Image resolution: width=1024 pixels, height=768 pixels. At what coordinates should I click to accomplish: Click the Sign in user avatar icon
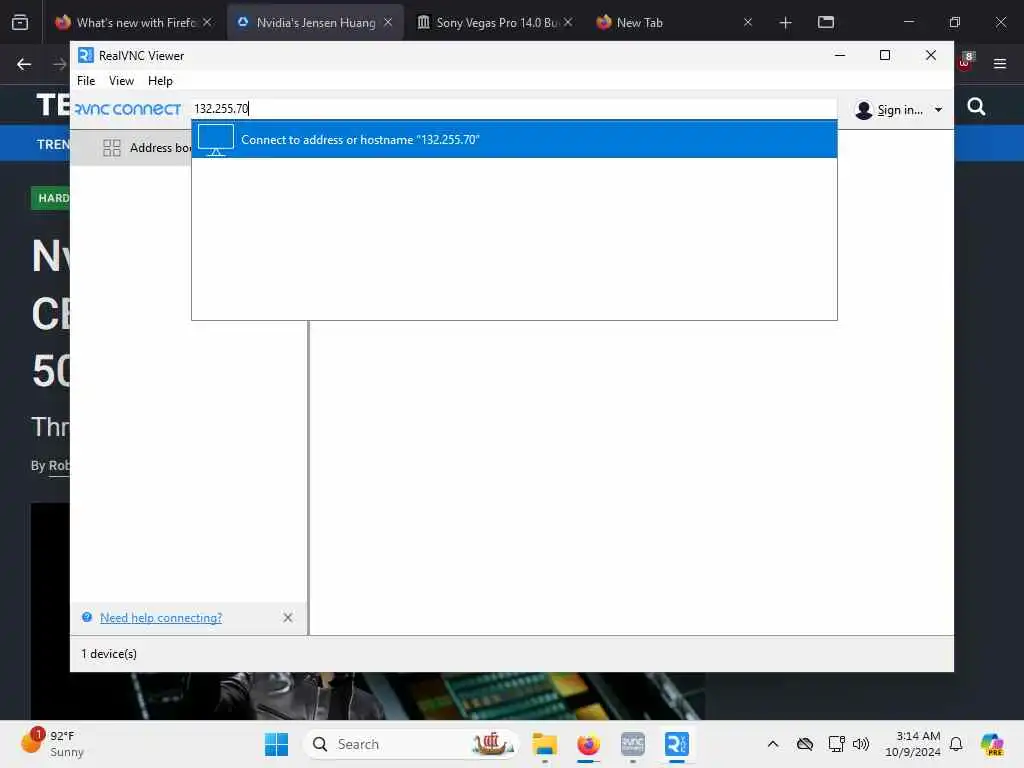pyautogui.click(x=863, y=110)
